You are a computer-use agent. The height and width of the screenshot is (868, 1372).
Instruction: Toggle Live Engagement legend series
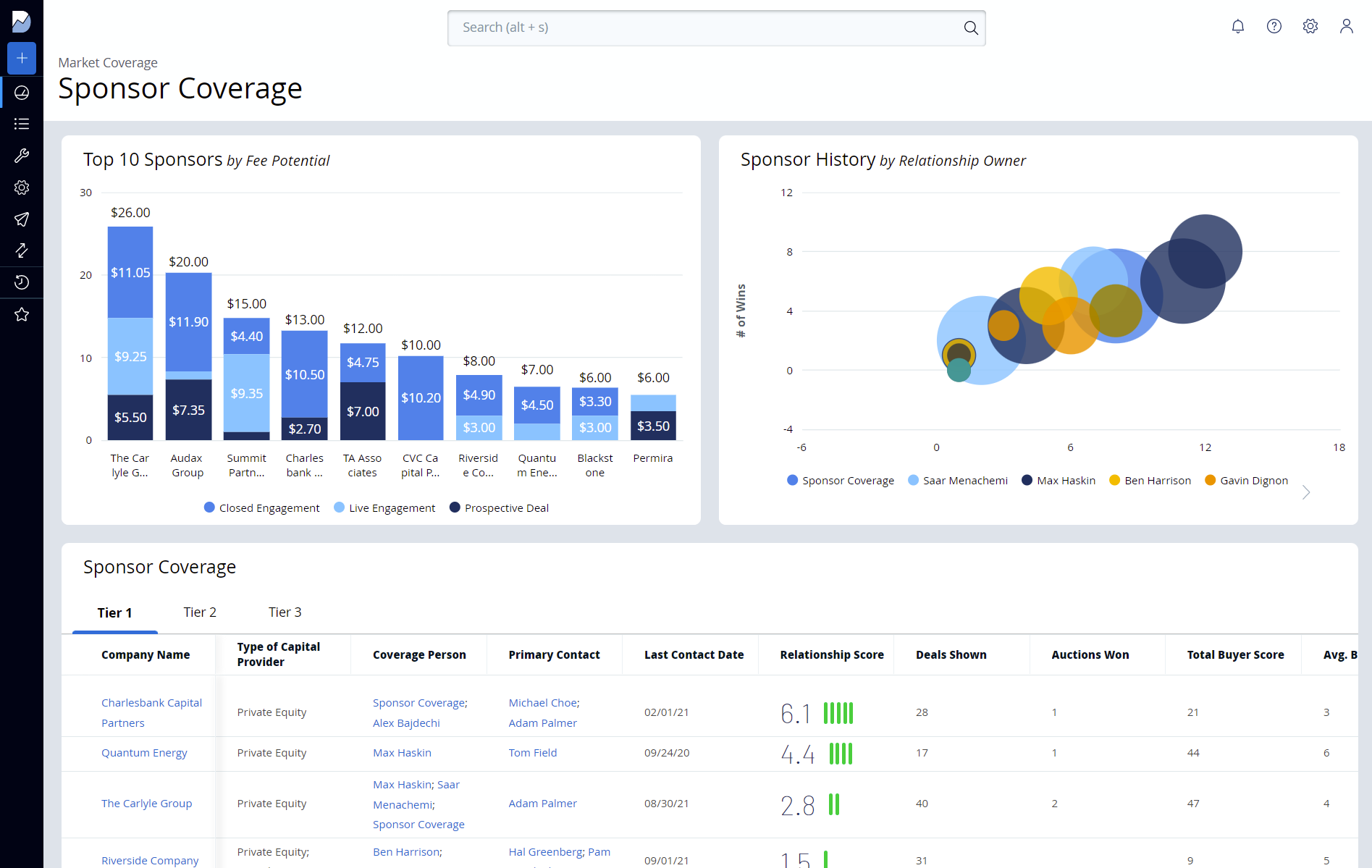(x=384, y=508)
